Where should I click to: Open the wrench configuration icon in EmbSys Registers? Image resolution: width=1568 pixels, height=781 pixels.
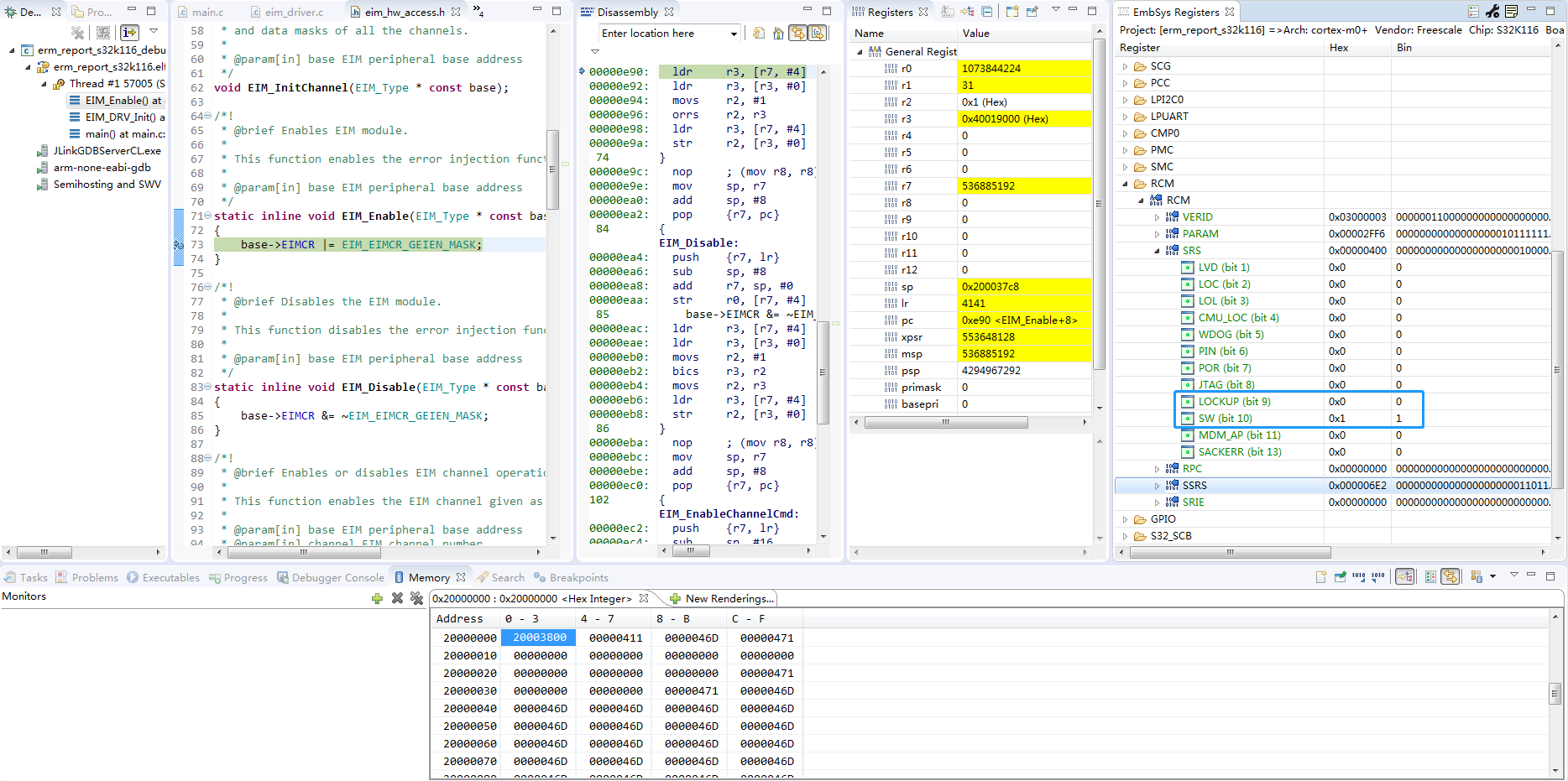[1492, 11]
